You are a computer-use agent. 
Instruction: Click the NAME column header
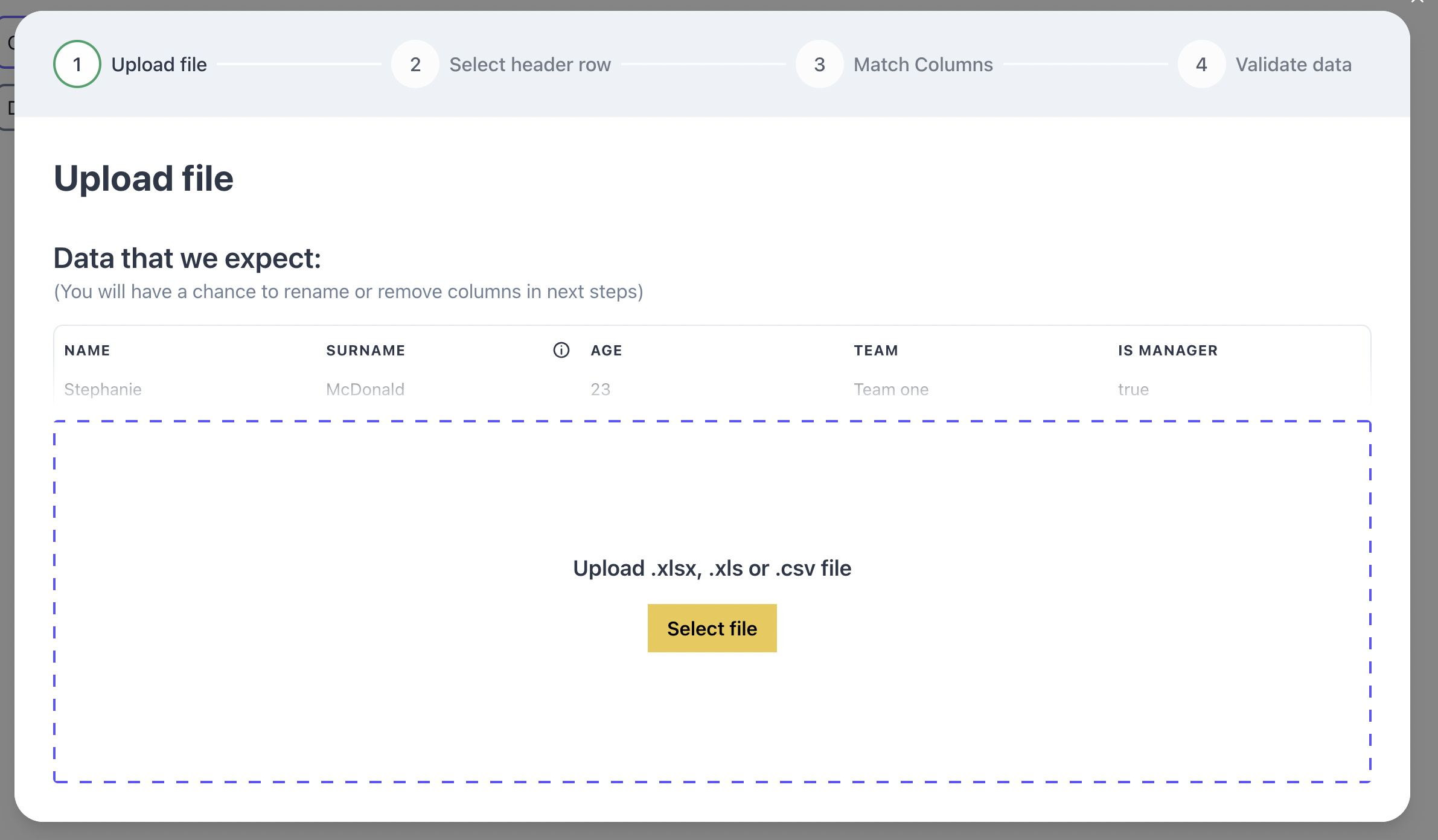click(x=88, y=350)
